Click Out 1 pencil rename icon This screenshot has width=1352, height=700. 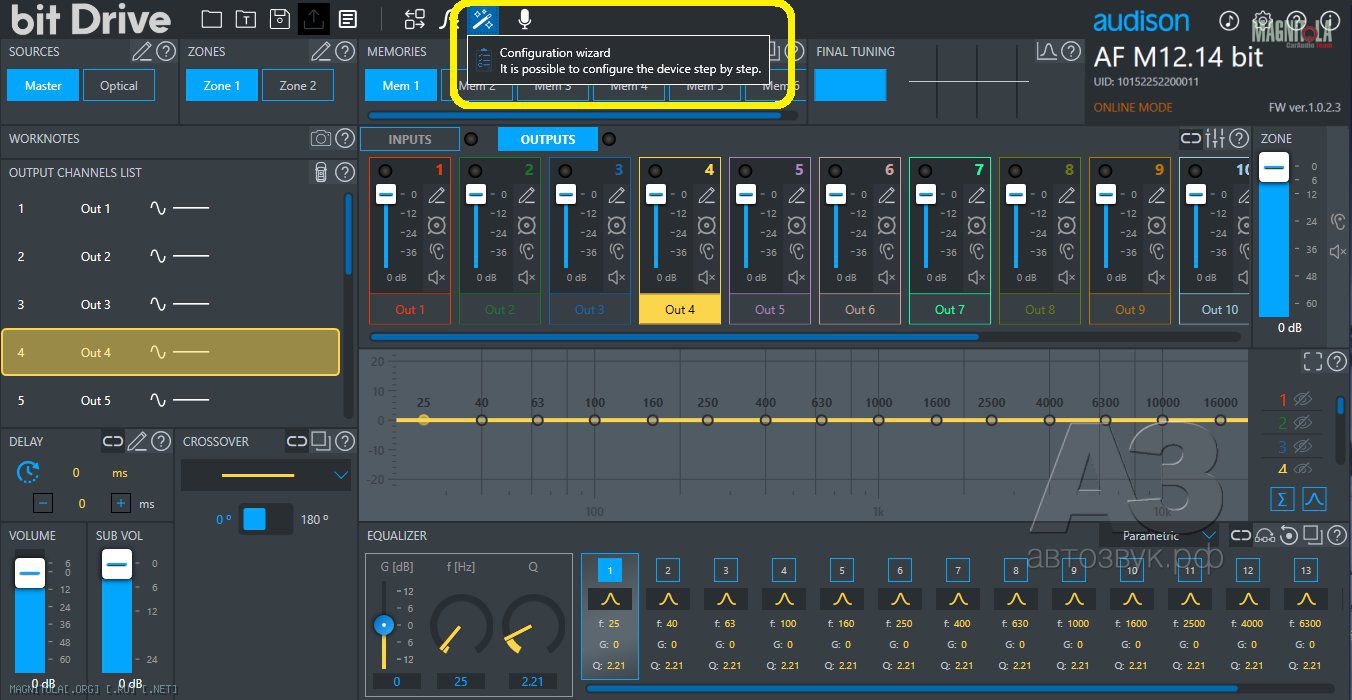pyautogui.click(x=436, y=195)
